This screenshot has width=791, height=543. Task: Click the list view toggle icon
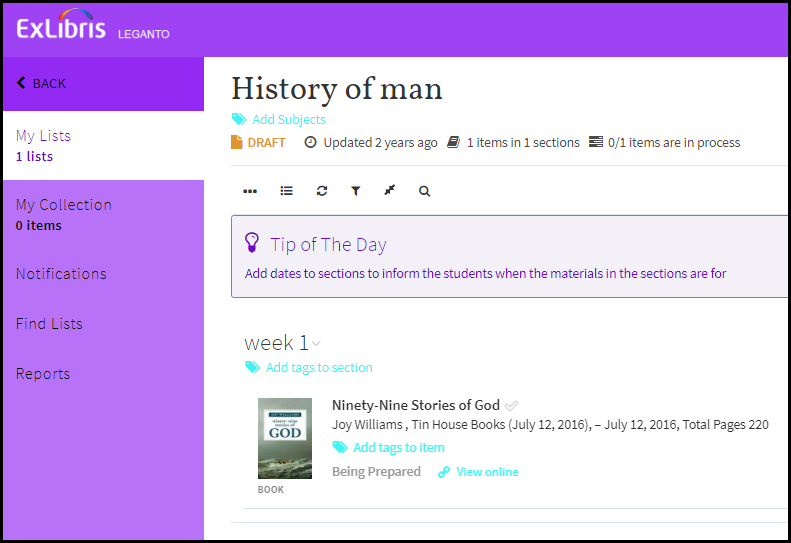287,191
